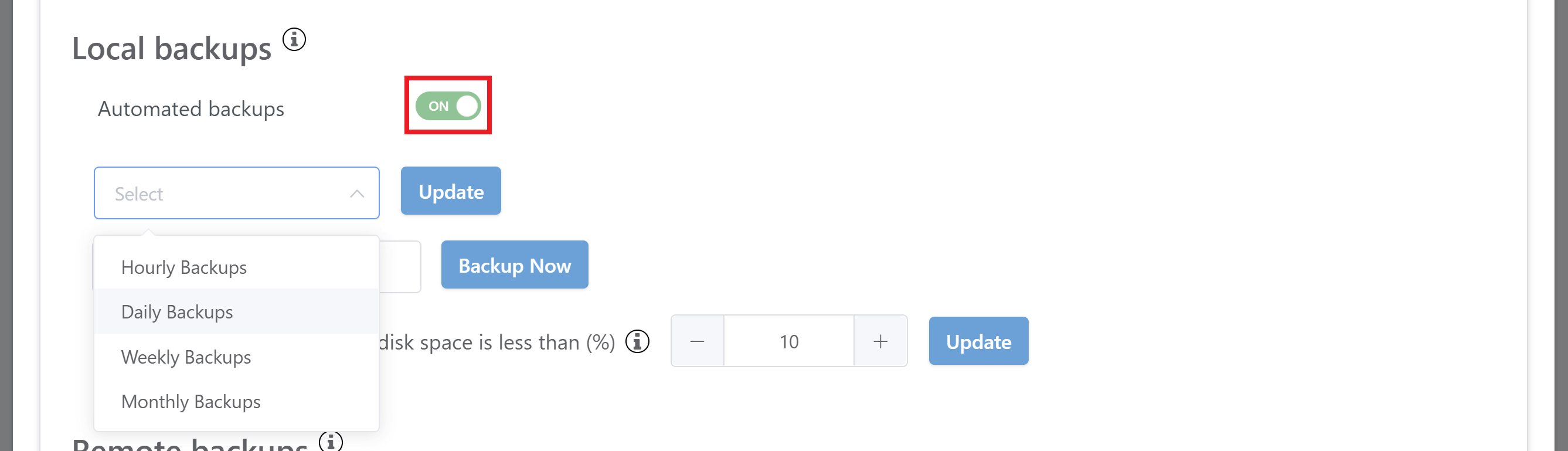Image resolution: width=1568 pixels, height=451 pixels.
Task: Click the minus icon to decrease disk percentage
Action: coord(698,341)
